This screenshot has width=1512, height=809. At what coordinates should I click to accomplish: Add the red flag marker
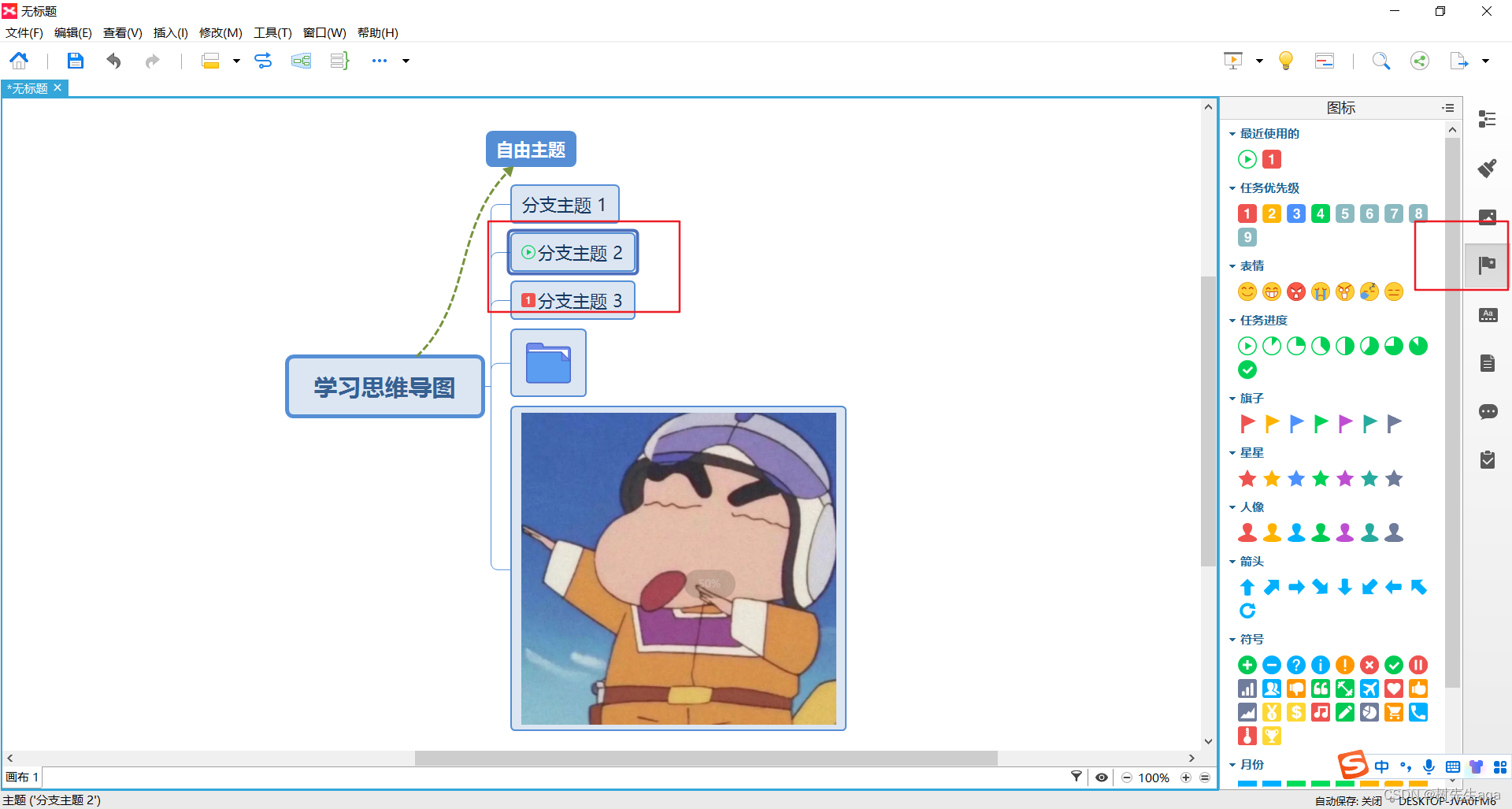click(x=1247, y=424)
